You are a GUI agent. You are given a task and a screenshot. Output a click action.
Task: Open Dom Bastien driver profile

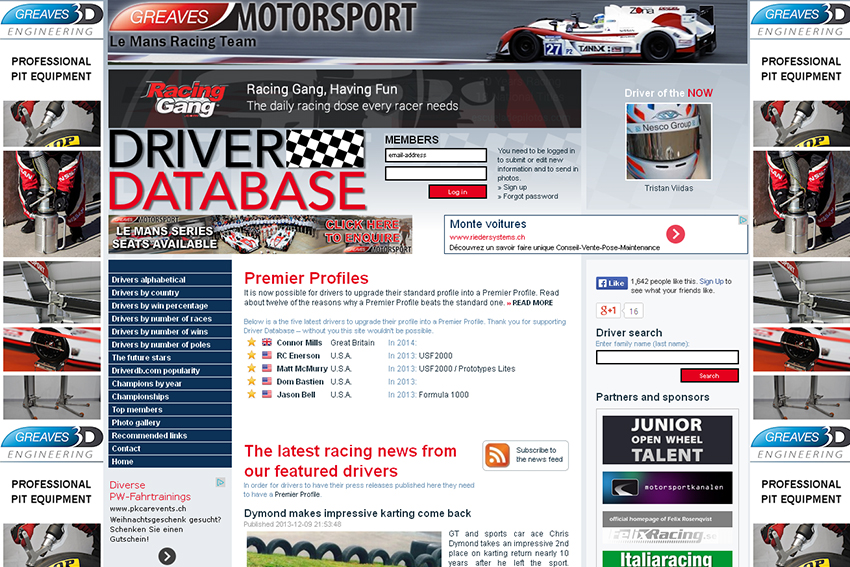point(300,382)
